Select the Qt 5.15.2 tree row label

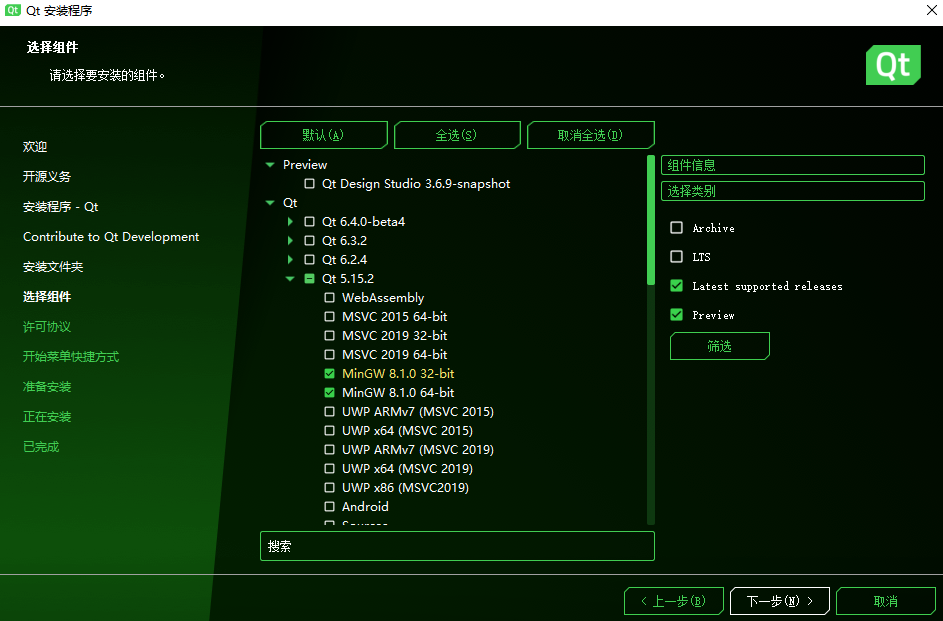coord(348,278)
